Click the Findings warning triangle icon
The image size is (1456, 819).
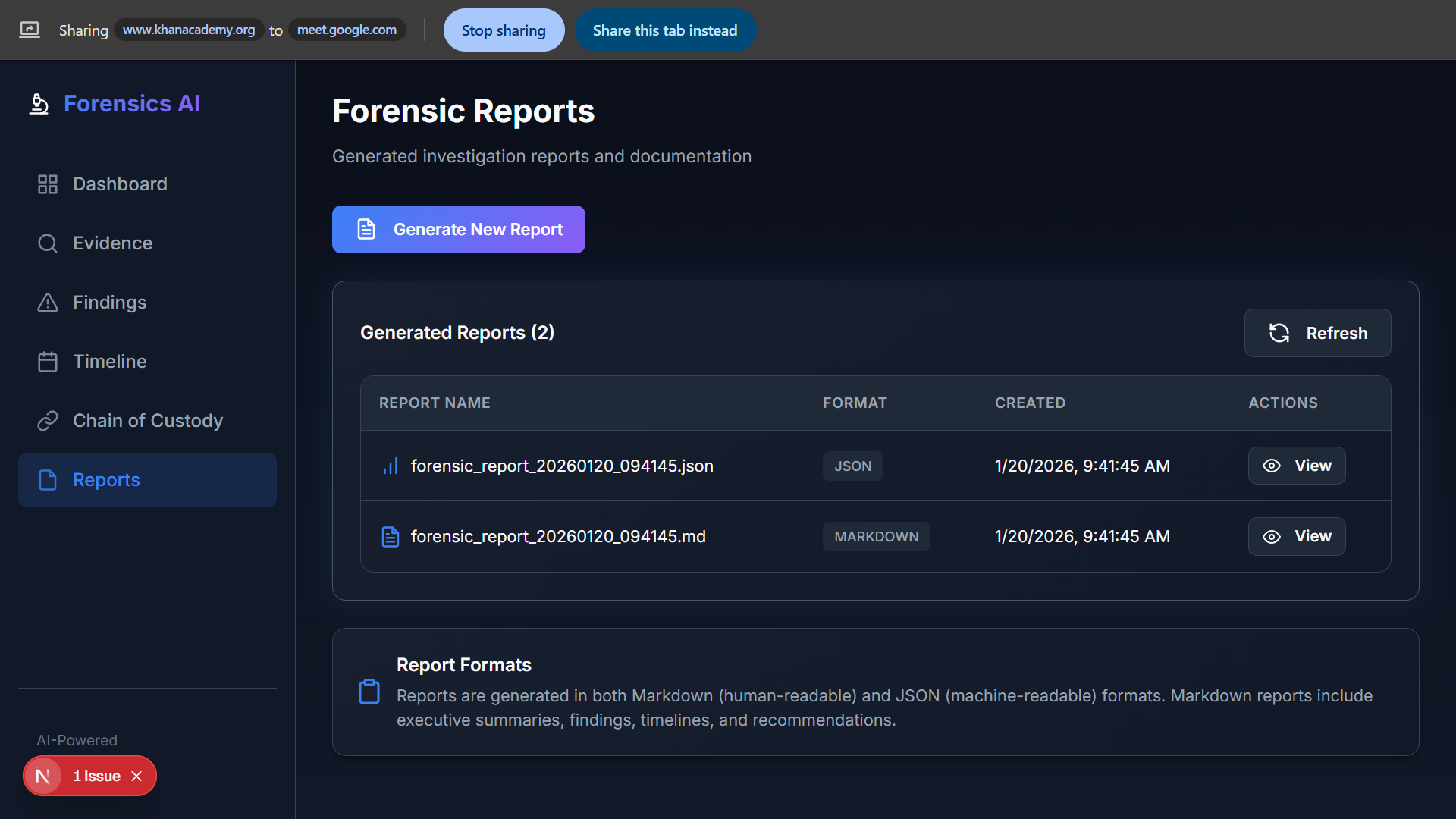point(48,302)
